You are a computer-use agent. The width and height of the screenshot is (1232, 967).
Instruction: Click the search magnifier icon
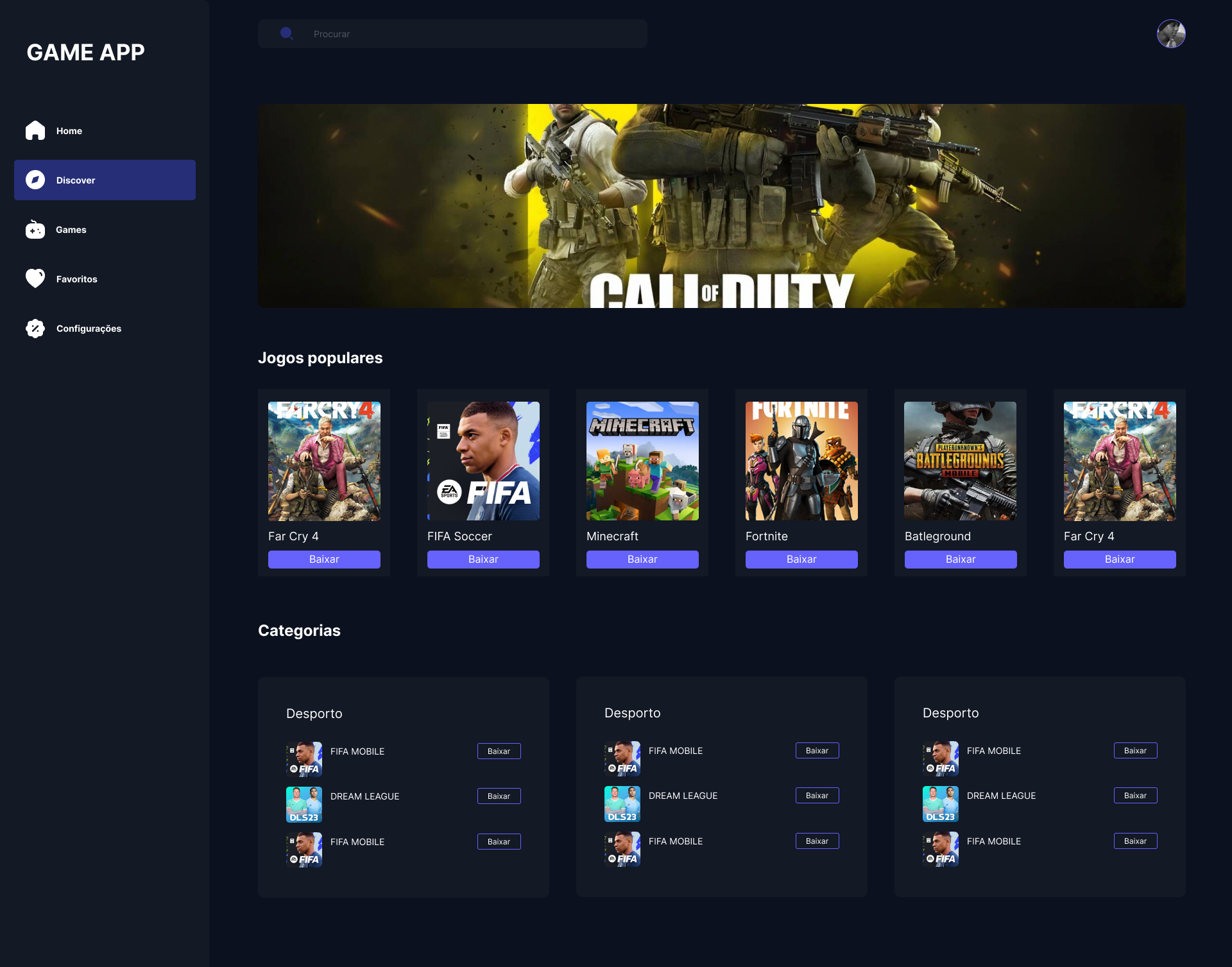tap(287, 33)
